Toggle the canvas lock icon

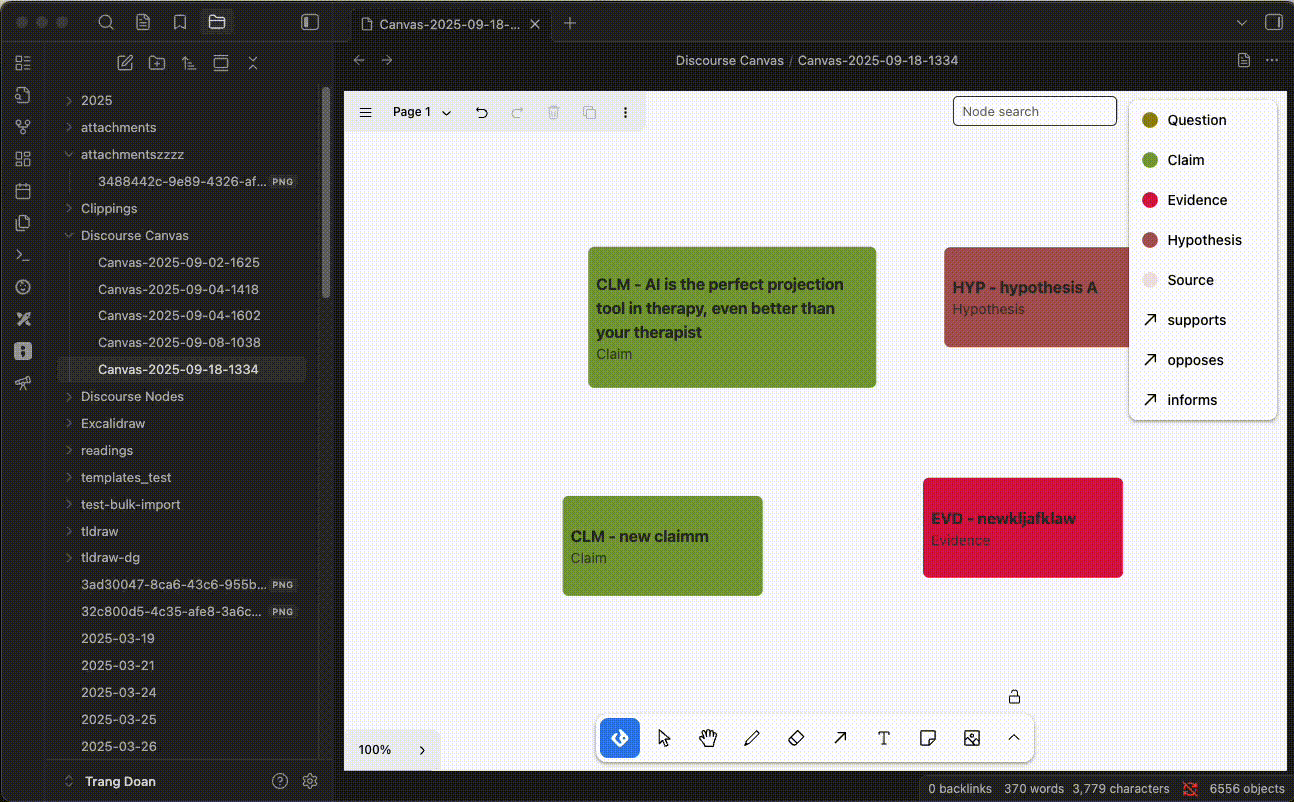(x=1014, y=697)
